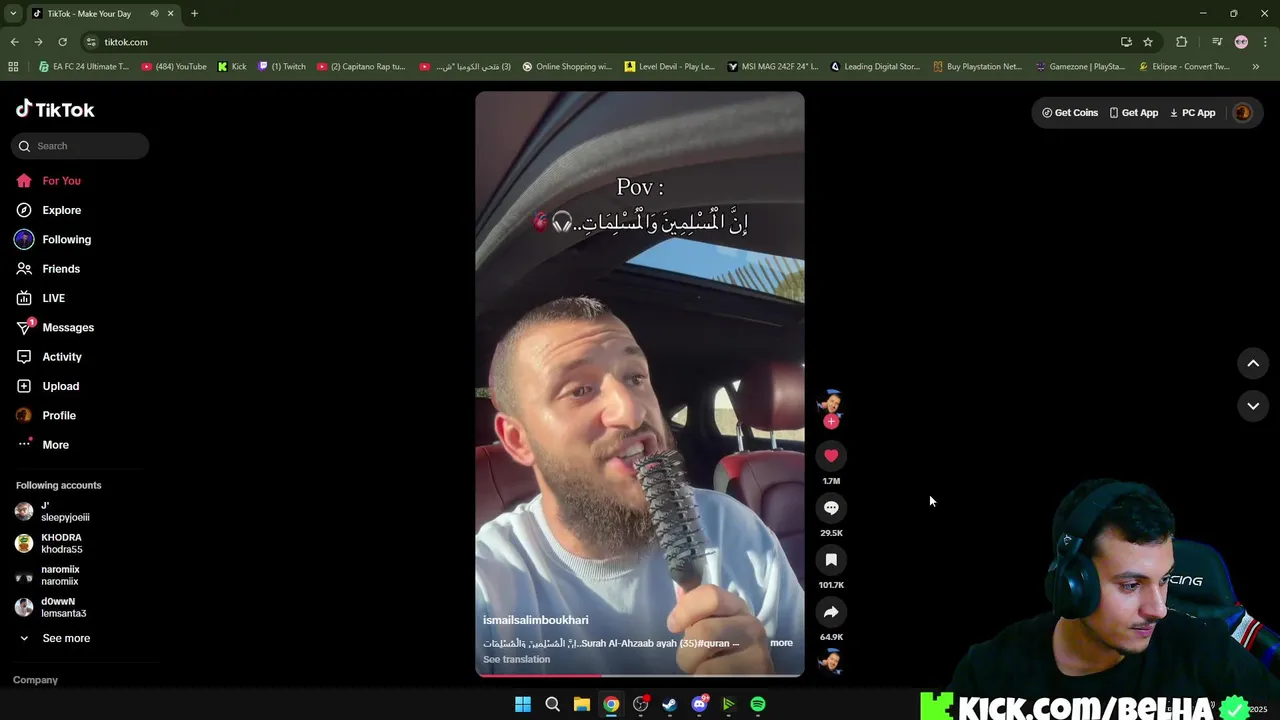Click the tiktok.com address bar
Screen dimensions: 1280x720
point(600,42)
